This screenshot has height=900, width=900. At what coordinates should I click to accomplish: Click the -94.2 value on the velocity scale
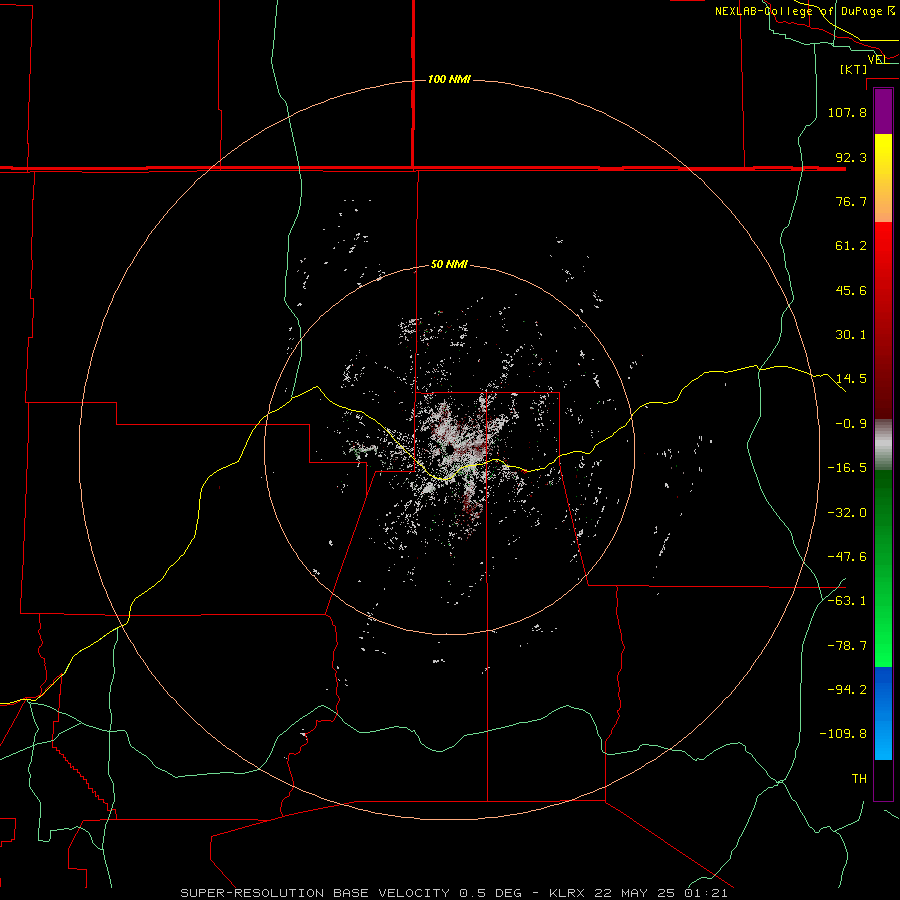(847, 690)
